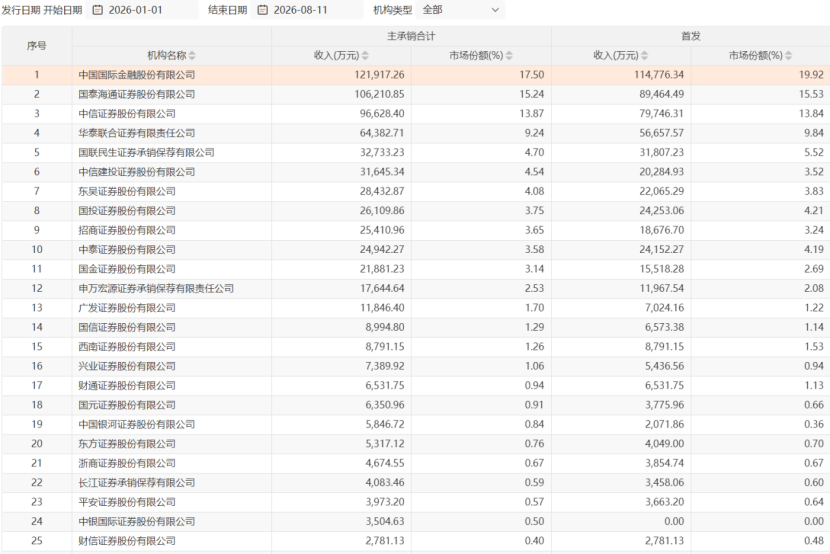The width and height of the screenshot is (830, 554).
Task: Select row 华泰联合证券有限责任公司
Action: pos(415,133)
